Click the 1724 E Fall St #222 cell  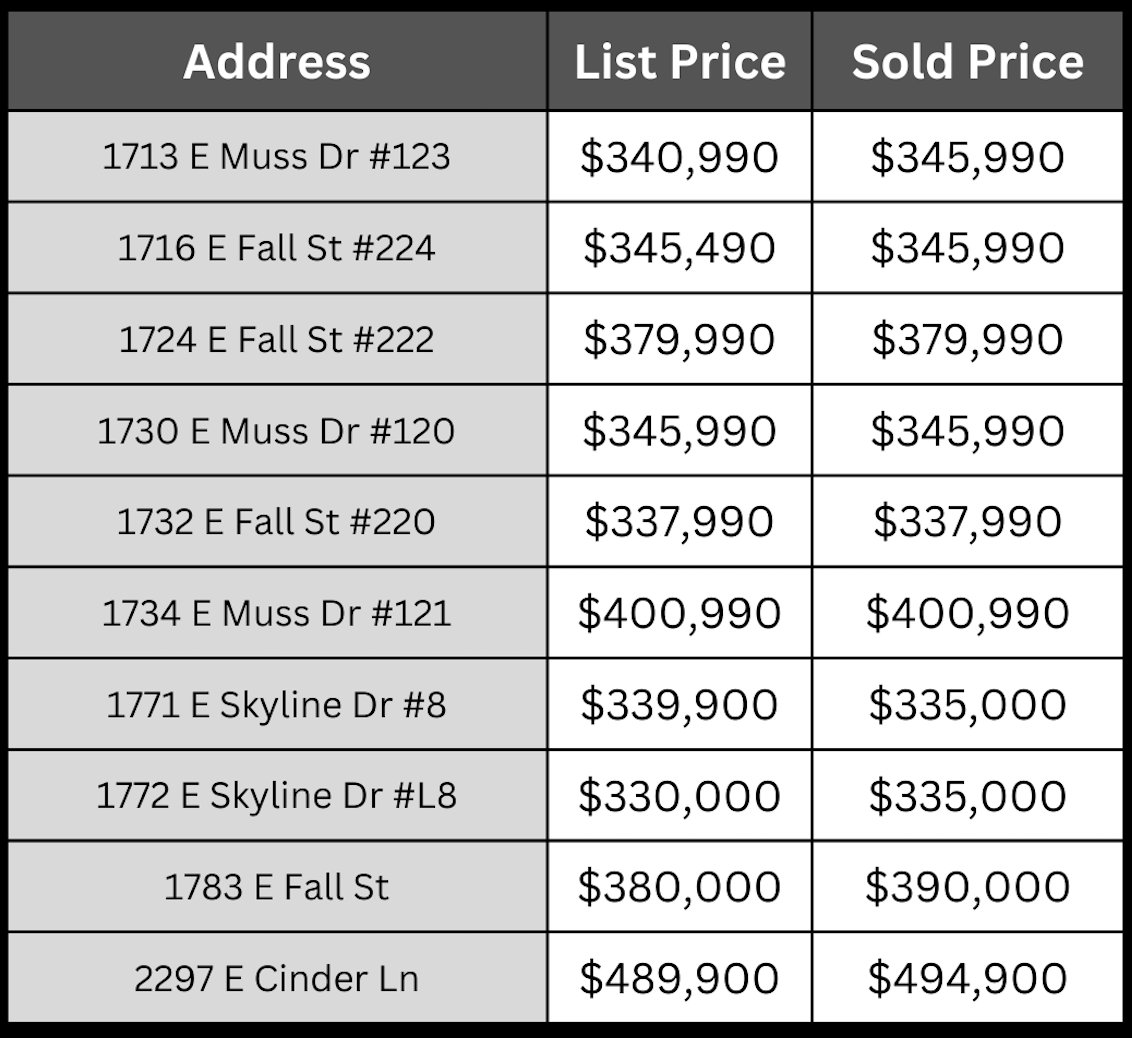(277, 340)
